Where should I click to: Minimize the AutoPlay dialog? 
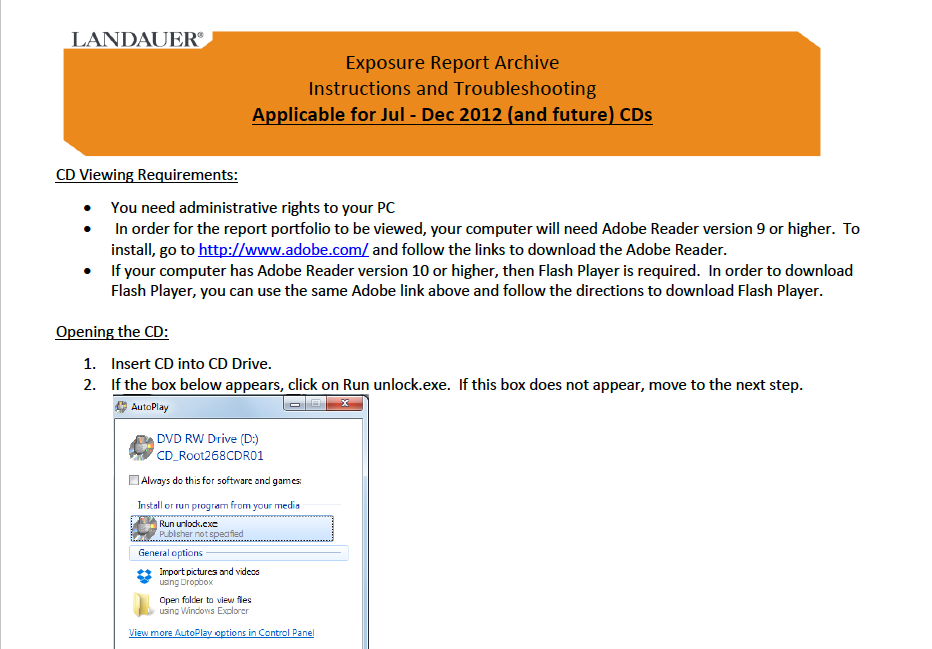pyautogui.click(x=295, y=405)
